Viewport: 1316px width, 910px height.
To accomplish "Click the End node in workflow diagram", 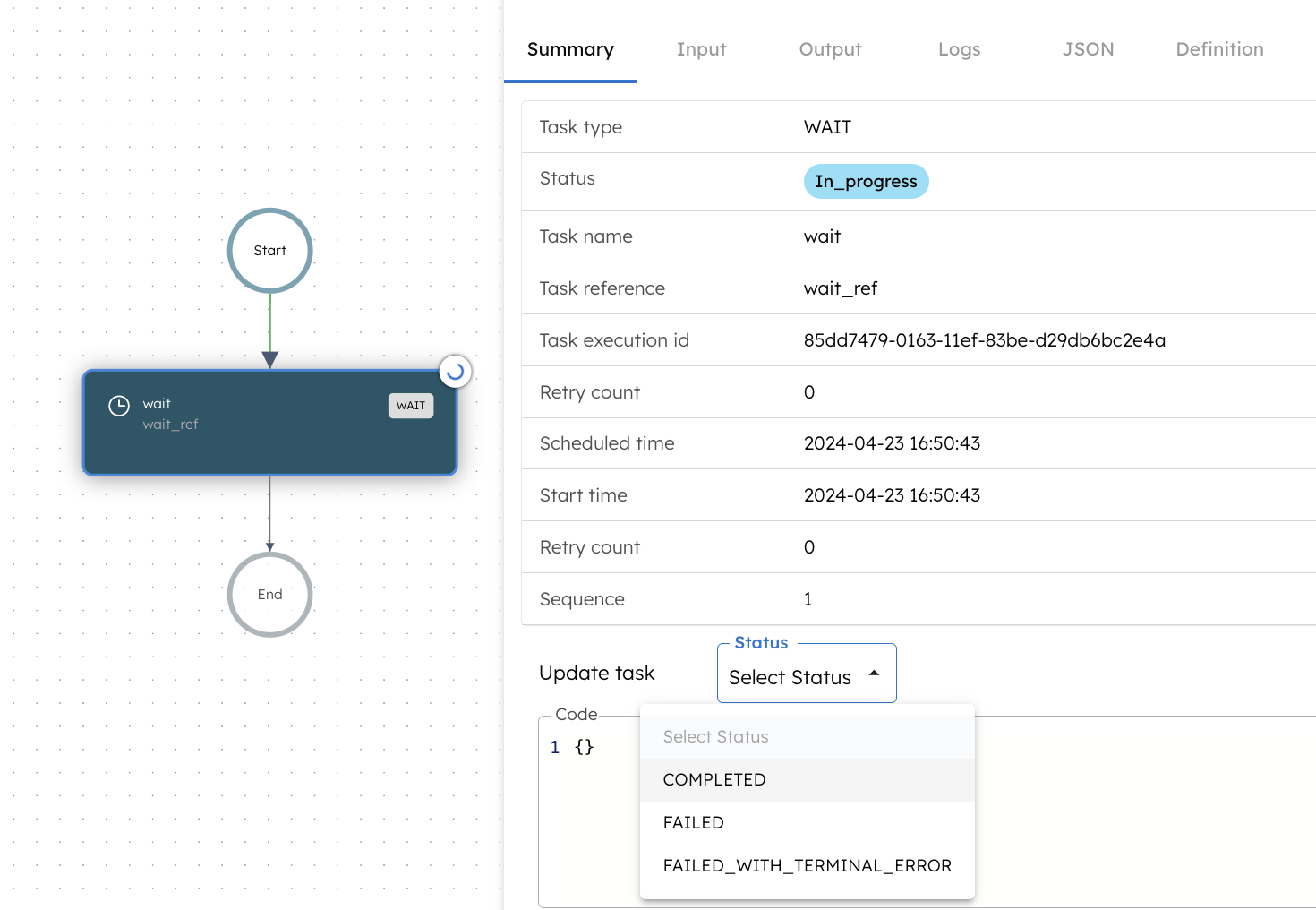I will [269, 595].
